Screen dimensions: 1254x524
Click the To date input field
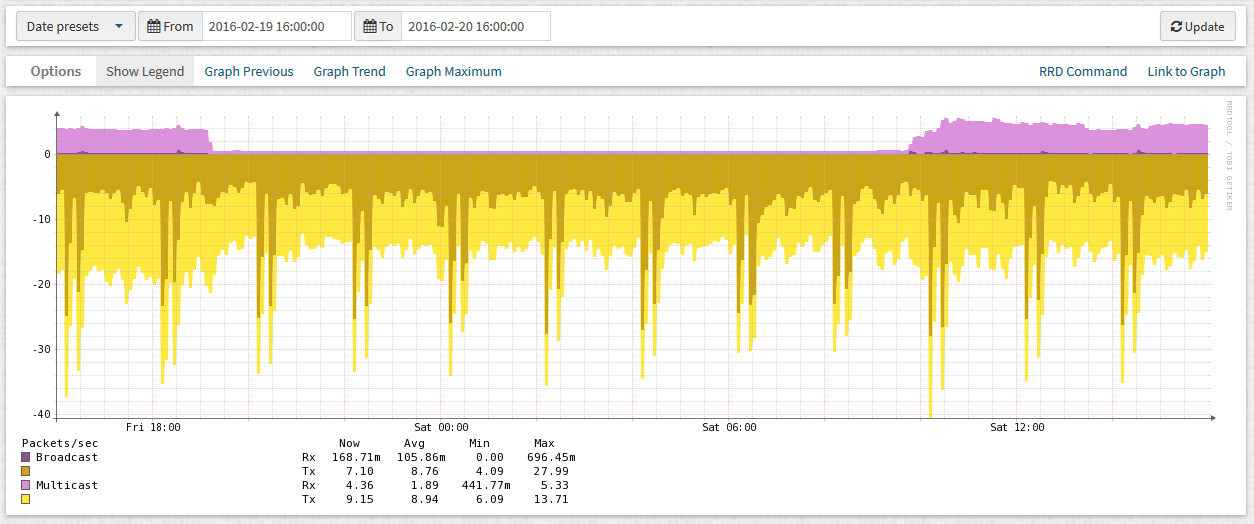[475, 27]
